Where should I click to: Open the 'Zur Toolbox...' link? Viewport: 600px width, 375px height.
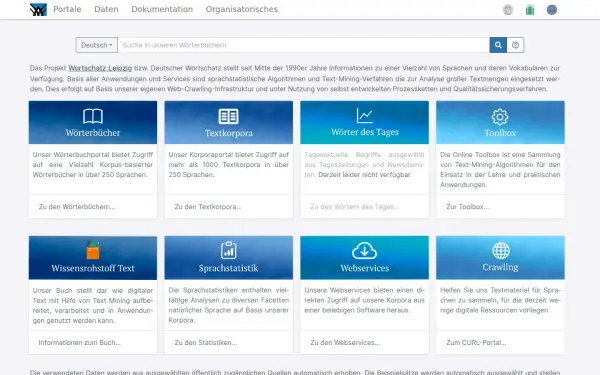(468, 207)
